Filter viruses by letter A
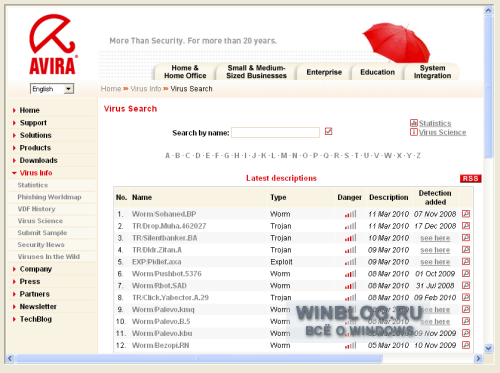 (167, 156)
